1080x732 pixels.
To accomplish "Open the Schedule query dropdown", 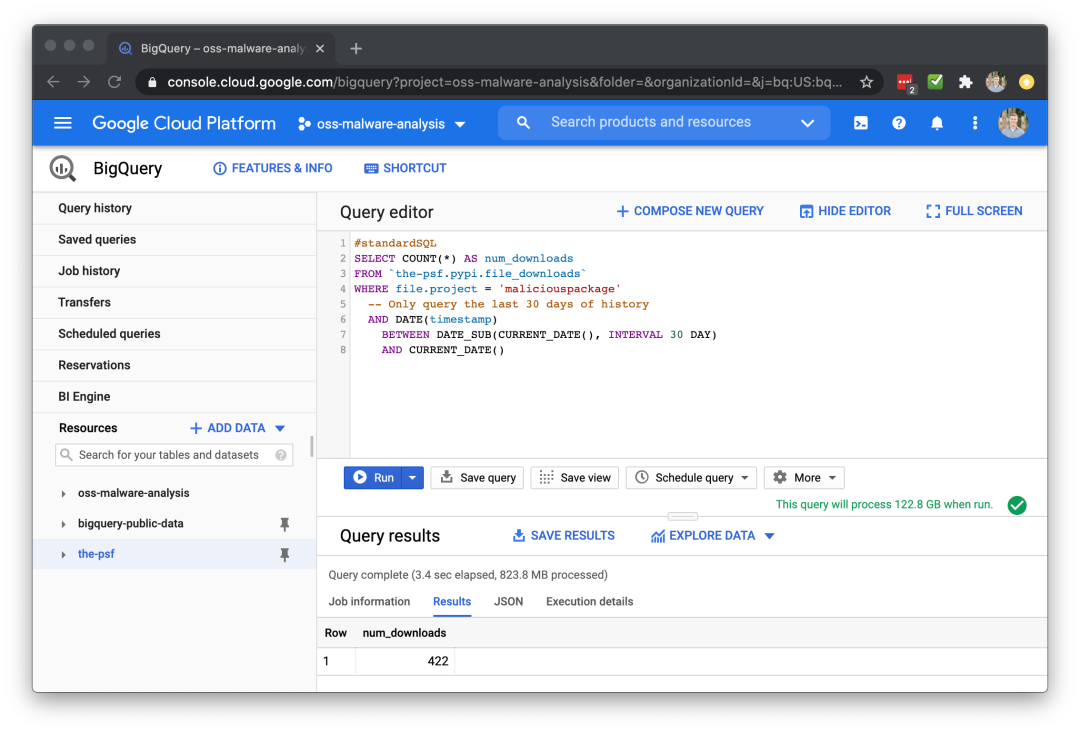I will (692, 478).
